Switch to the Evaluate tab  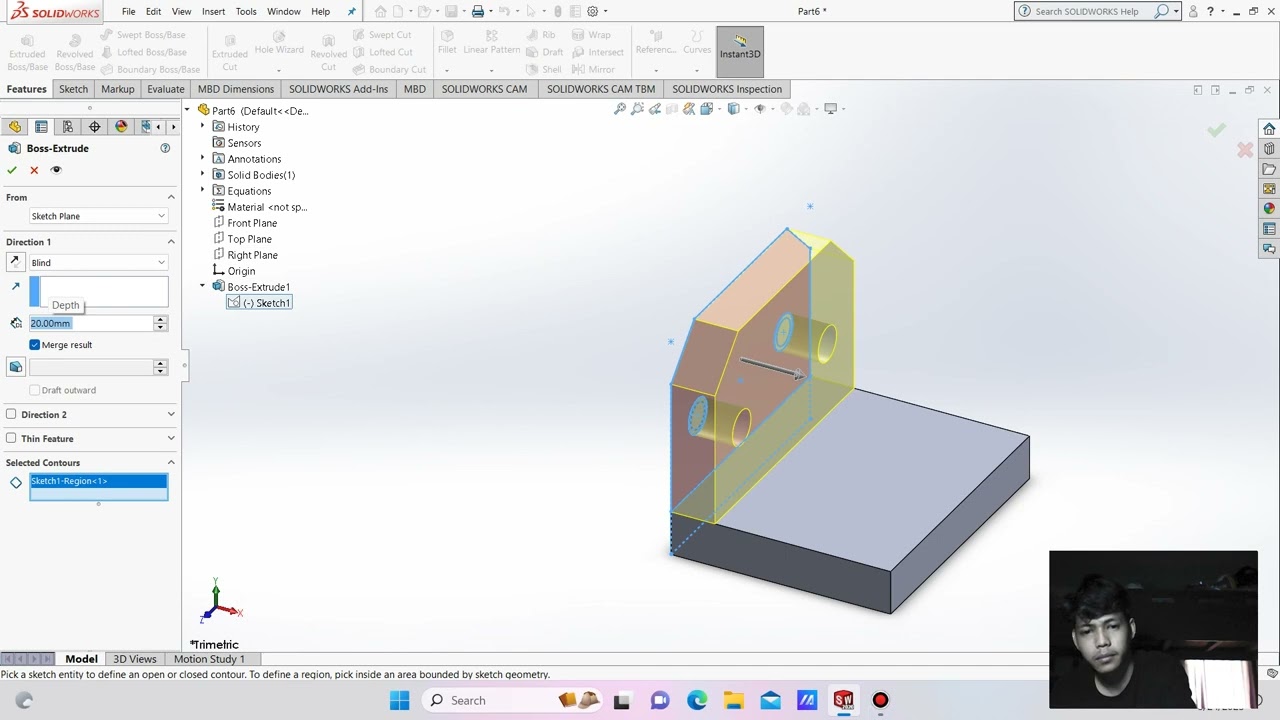tap(165, 89)
